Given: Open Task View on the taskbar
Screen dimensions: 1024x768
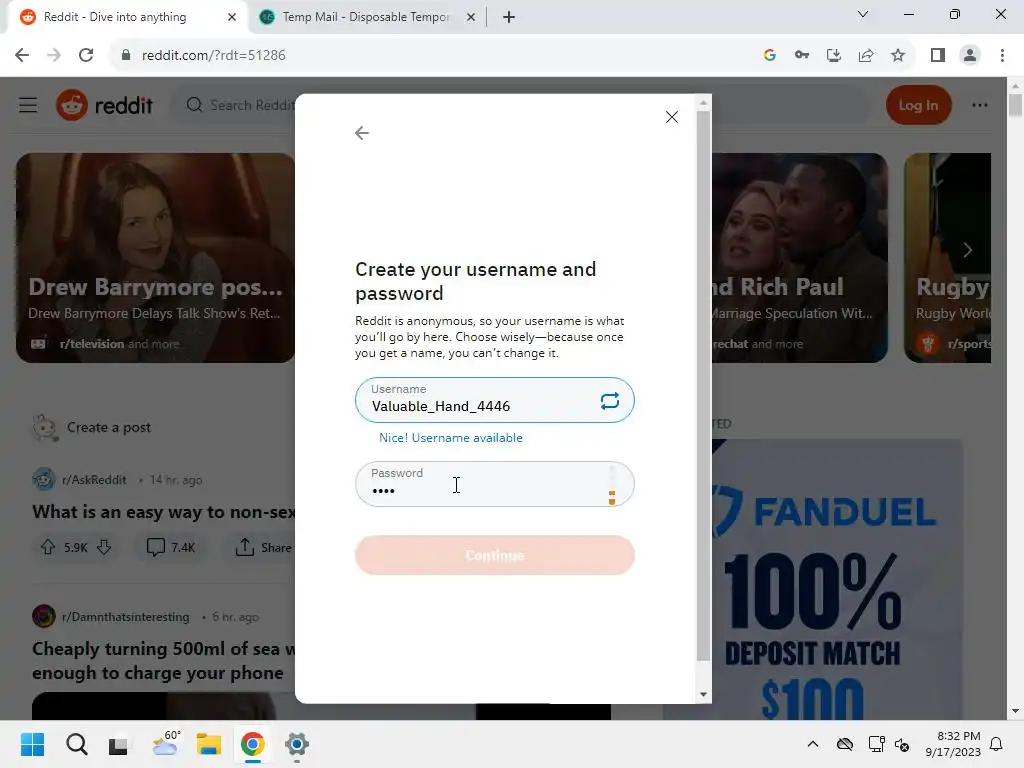Looking at the screenshot, I should click(x=119, y=744).
